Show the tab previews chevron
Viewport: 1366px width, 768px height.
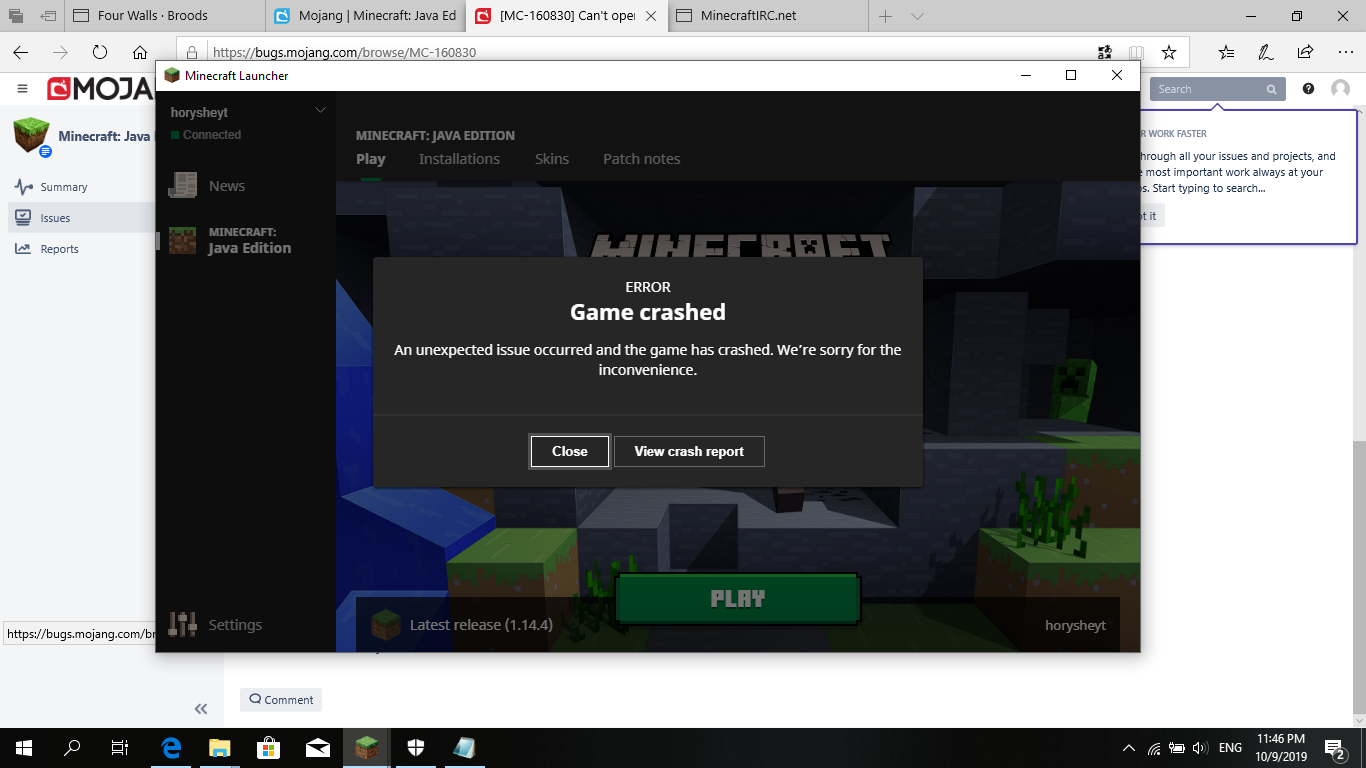point(917,16)
